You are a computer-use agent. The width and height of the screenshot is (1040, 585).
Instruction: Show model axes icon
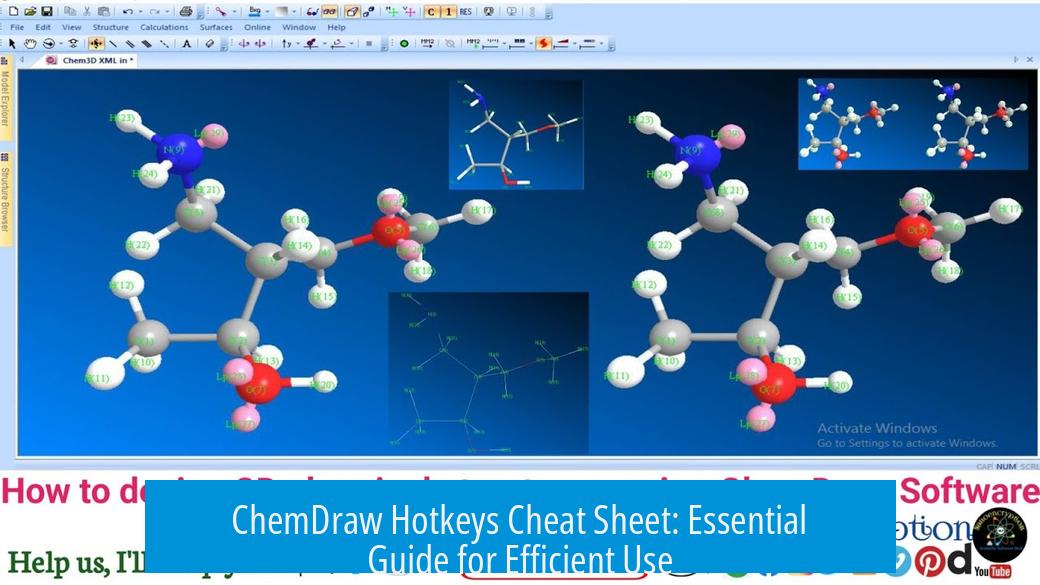point(393,11)
